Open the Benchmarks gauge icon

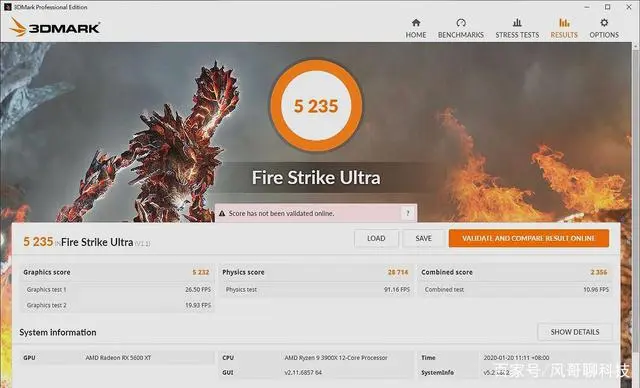pyautogui.click(x=461, y=22)
